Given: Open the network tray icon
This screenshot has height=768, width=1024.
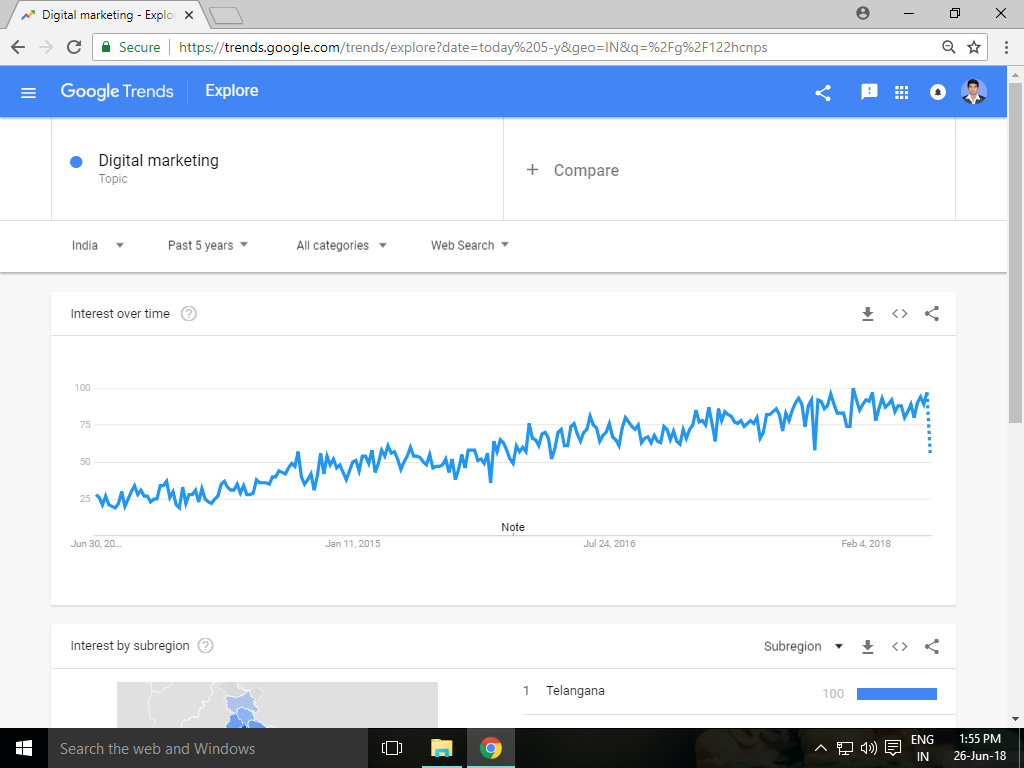Looking at the screenshot, I should click(x=844, y=748).
